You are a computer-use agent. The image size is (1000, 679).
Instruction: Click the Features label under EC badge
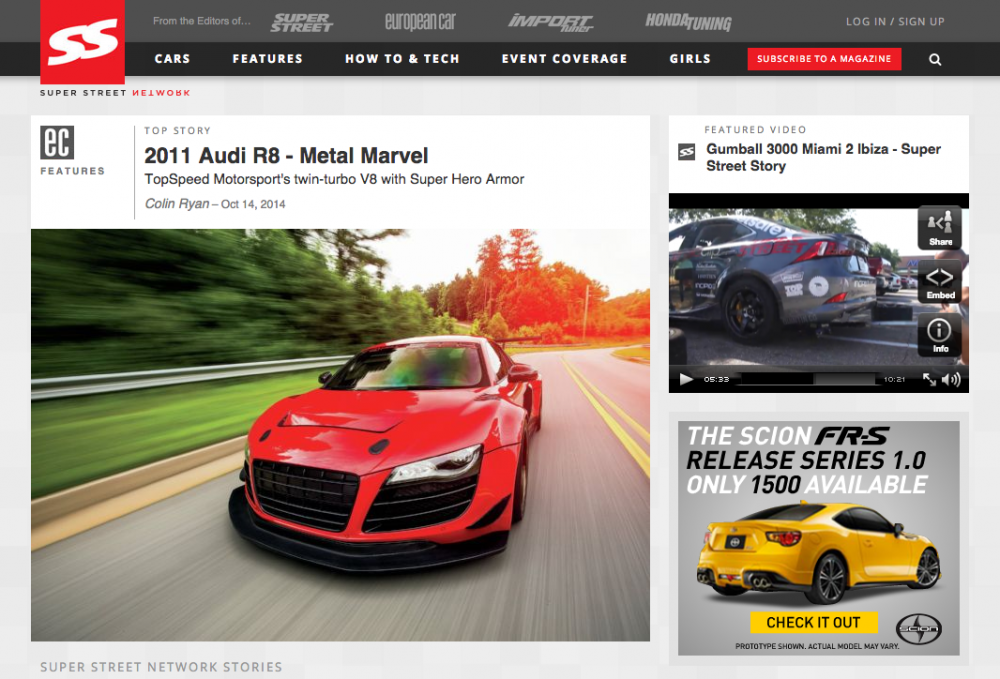tap(72, 171)
